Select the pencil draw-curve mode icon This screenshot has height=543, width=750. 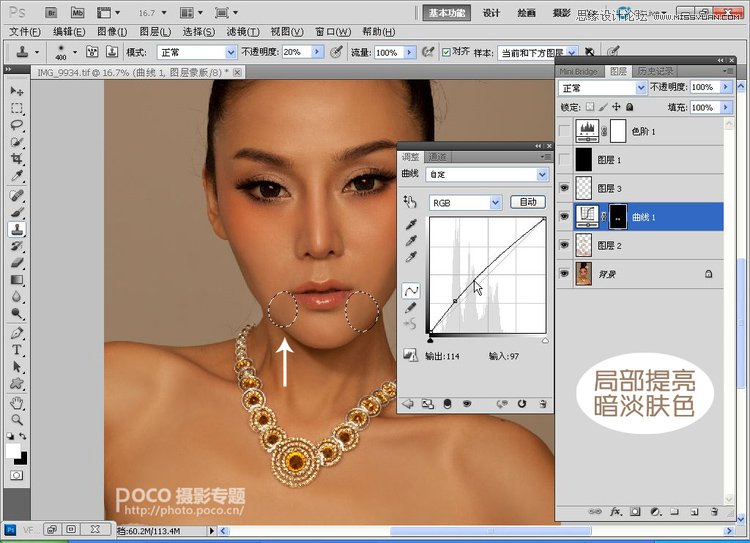(x=410, y=308)
